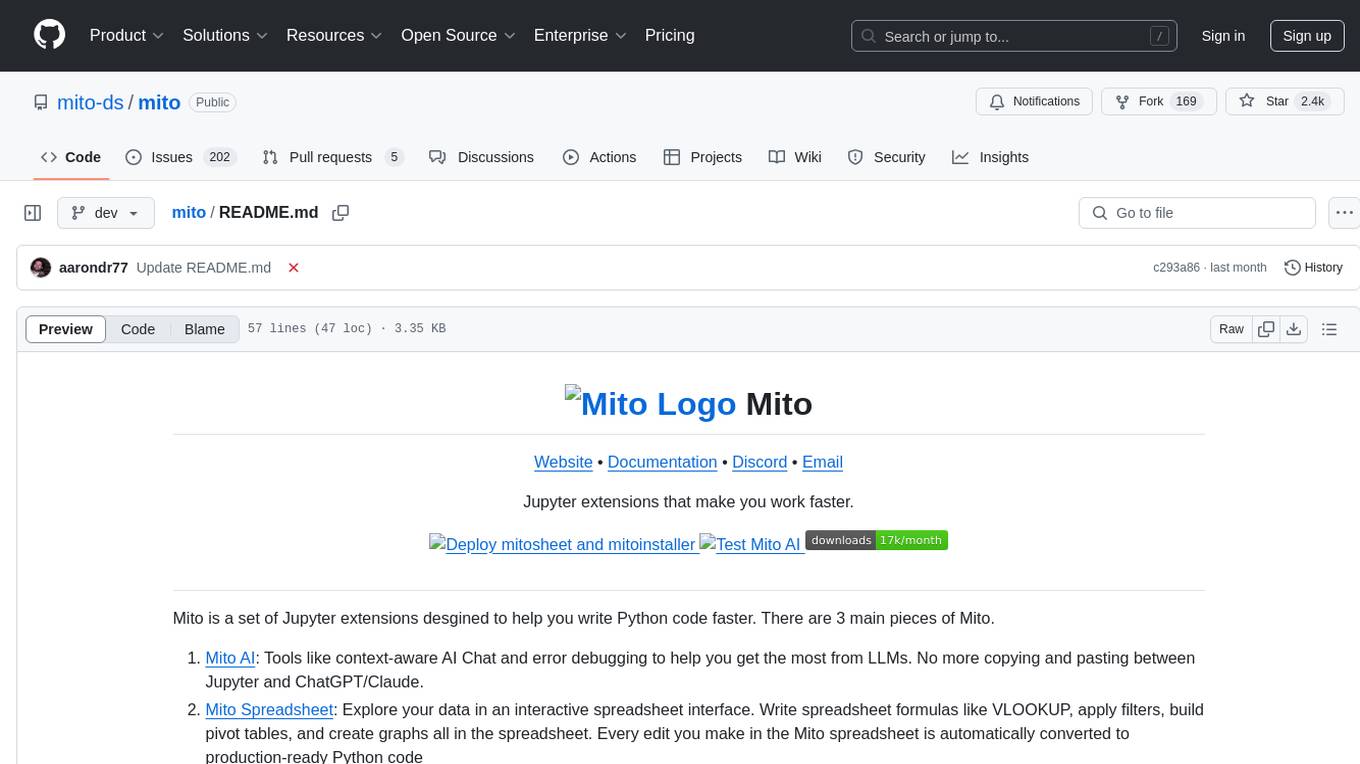Switch to the Code tab
Screen dimensions: 1360x764
click(x=71, y=157)
